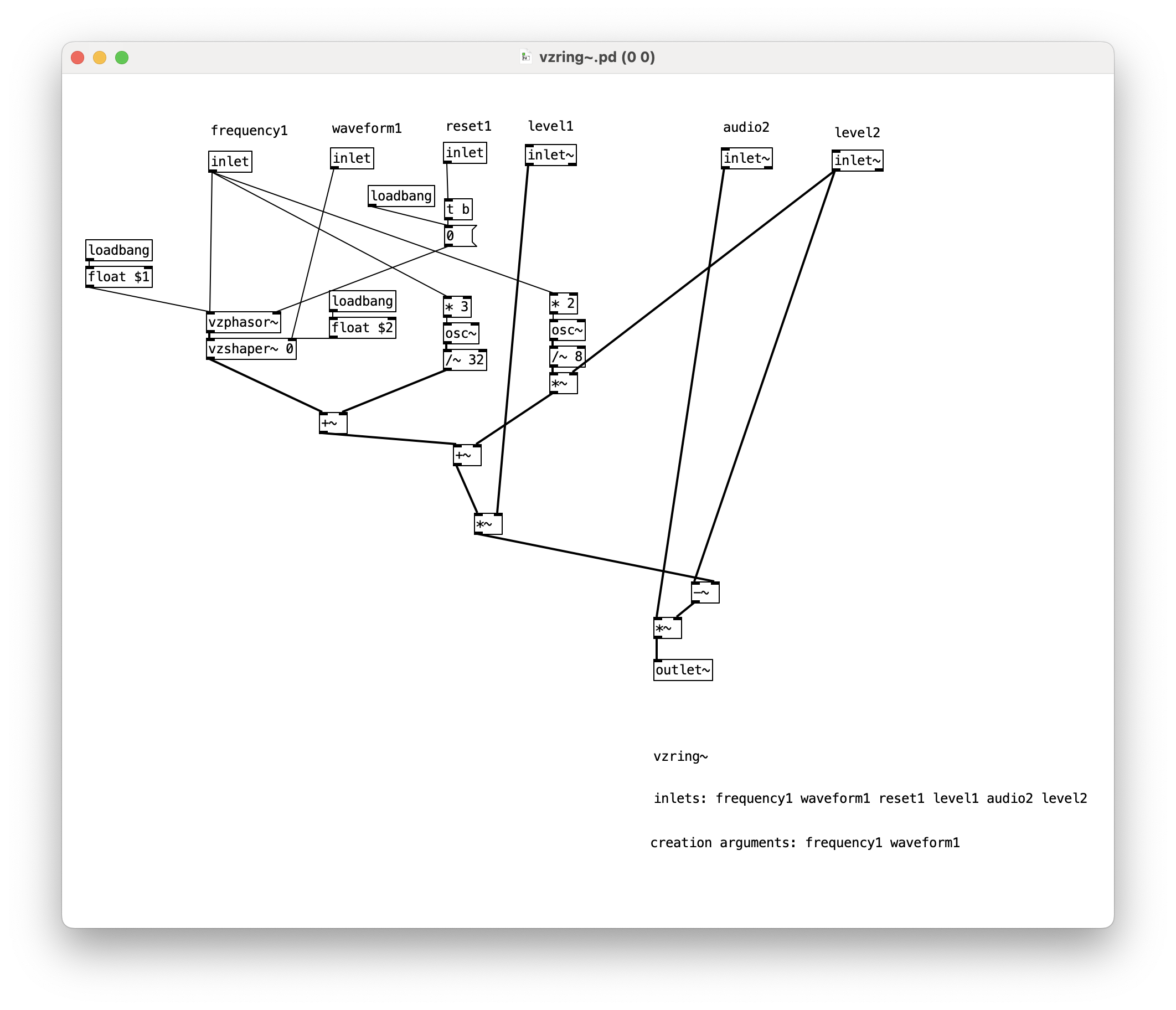Click the t b trigger object
Screen dimensions: 1176x1010
(x=457, y=209)
